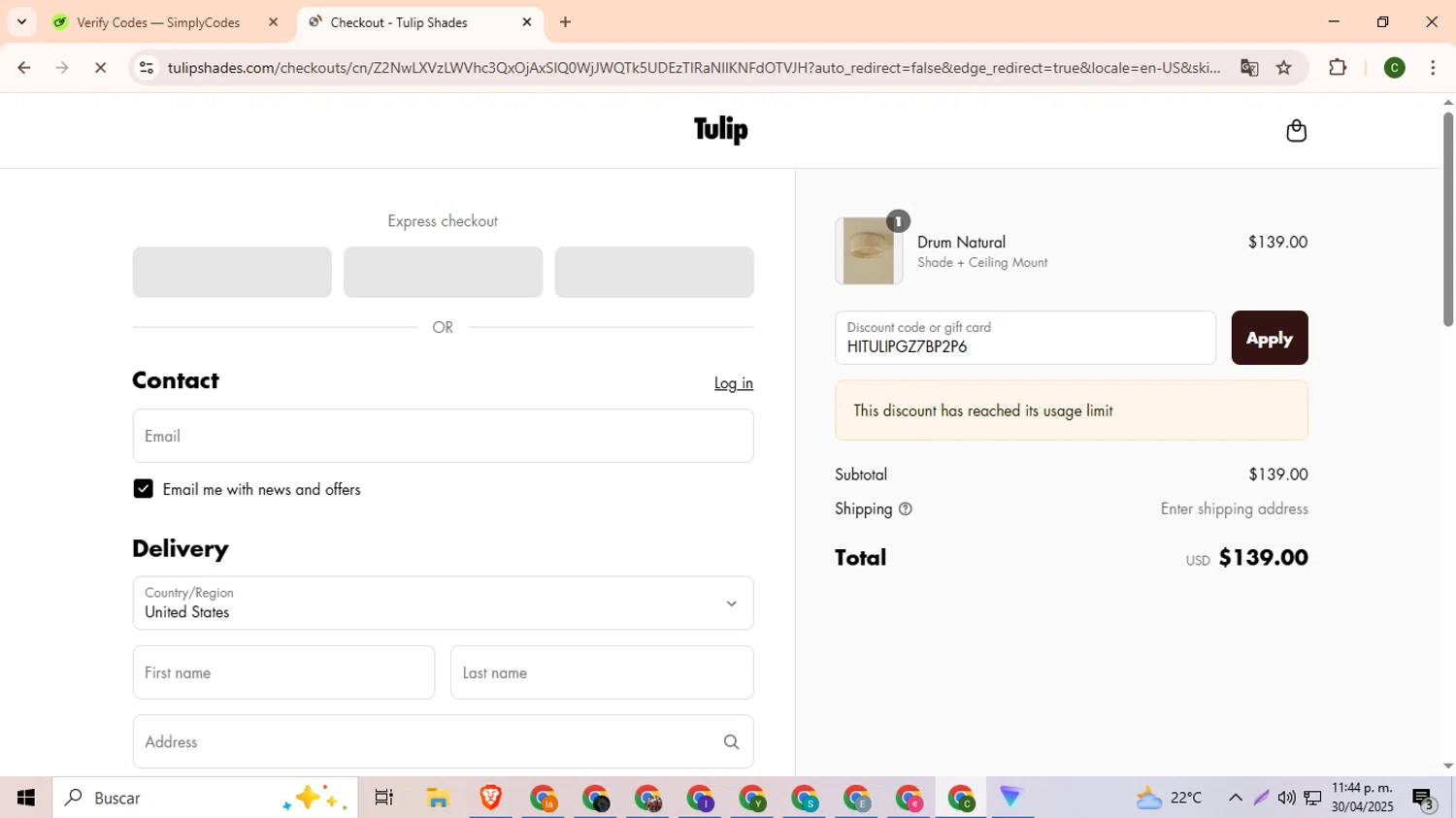Click the first express checkout button
This screenshot has height=818, width=1456.
click(x=232, y=272)
